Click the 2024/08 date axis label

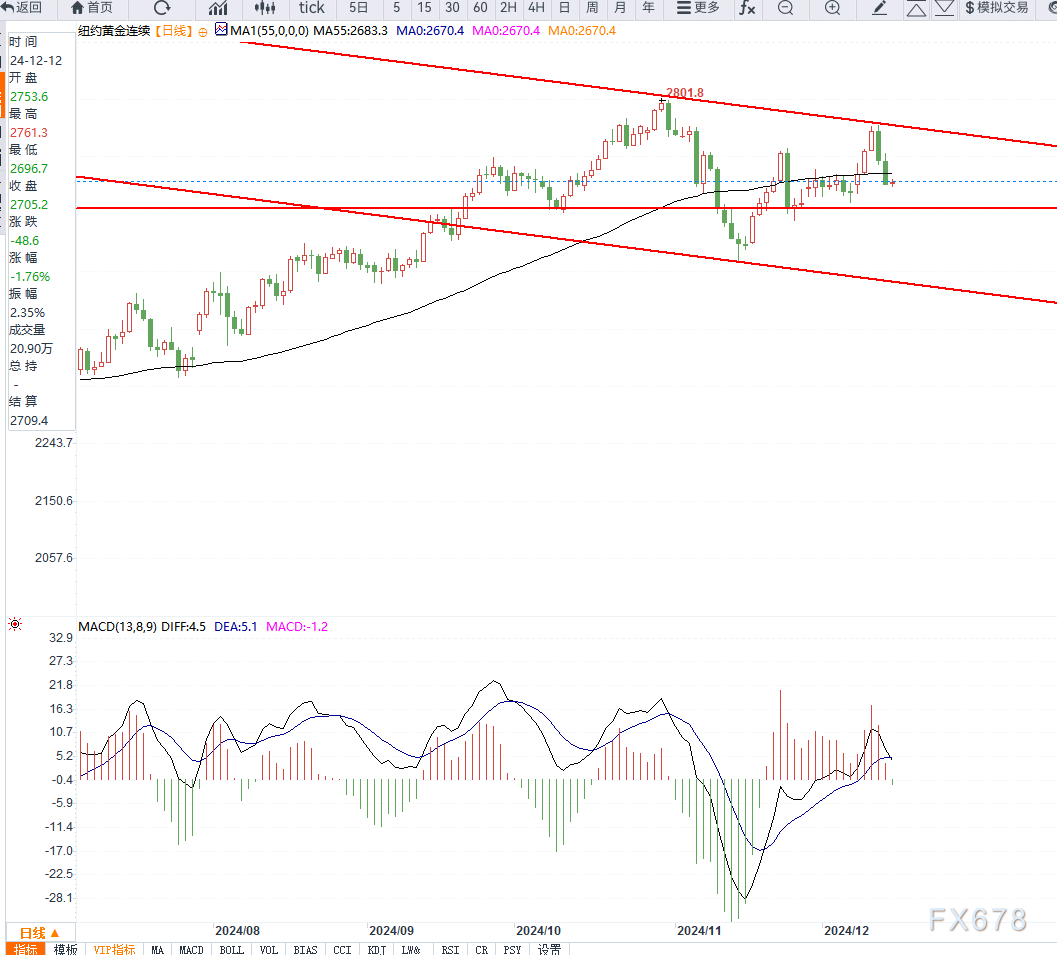[237, 930]
